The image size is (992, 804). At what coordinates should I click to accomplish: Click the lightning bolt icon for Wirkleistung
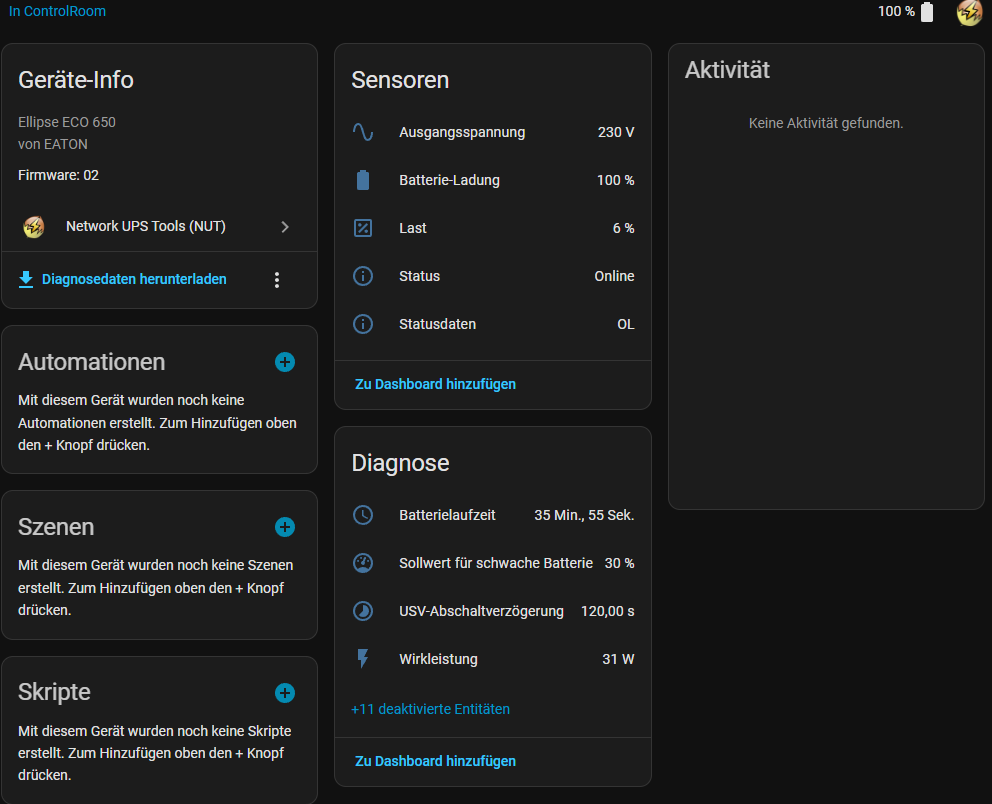tap(363, 659)
